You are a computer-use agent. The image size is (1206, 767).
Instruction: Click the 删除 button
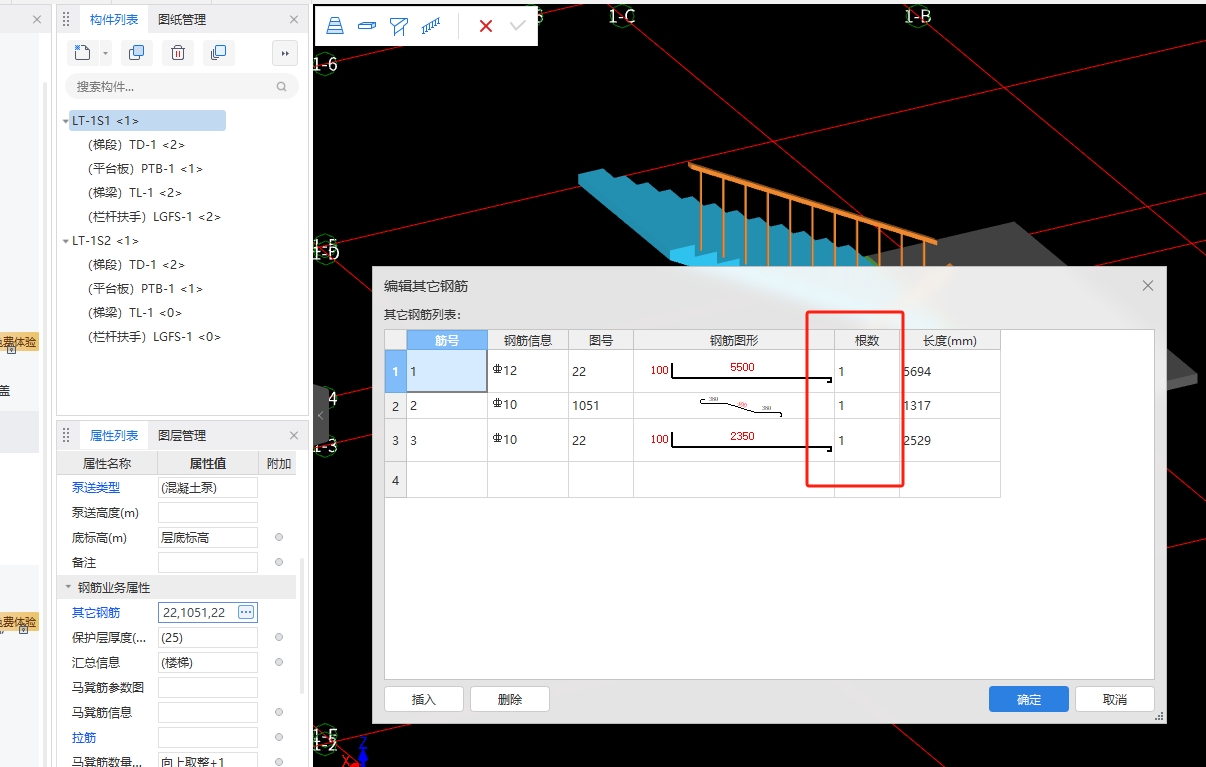tap(510, 699)
